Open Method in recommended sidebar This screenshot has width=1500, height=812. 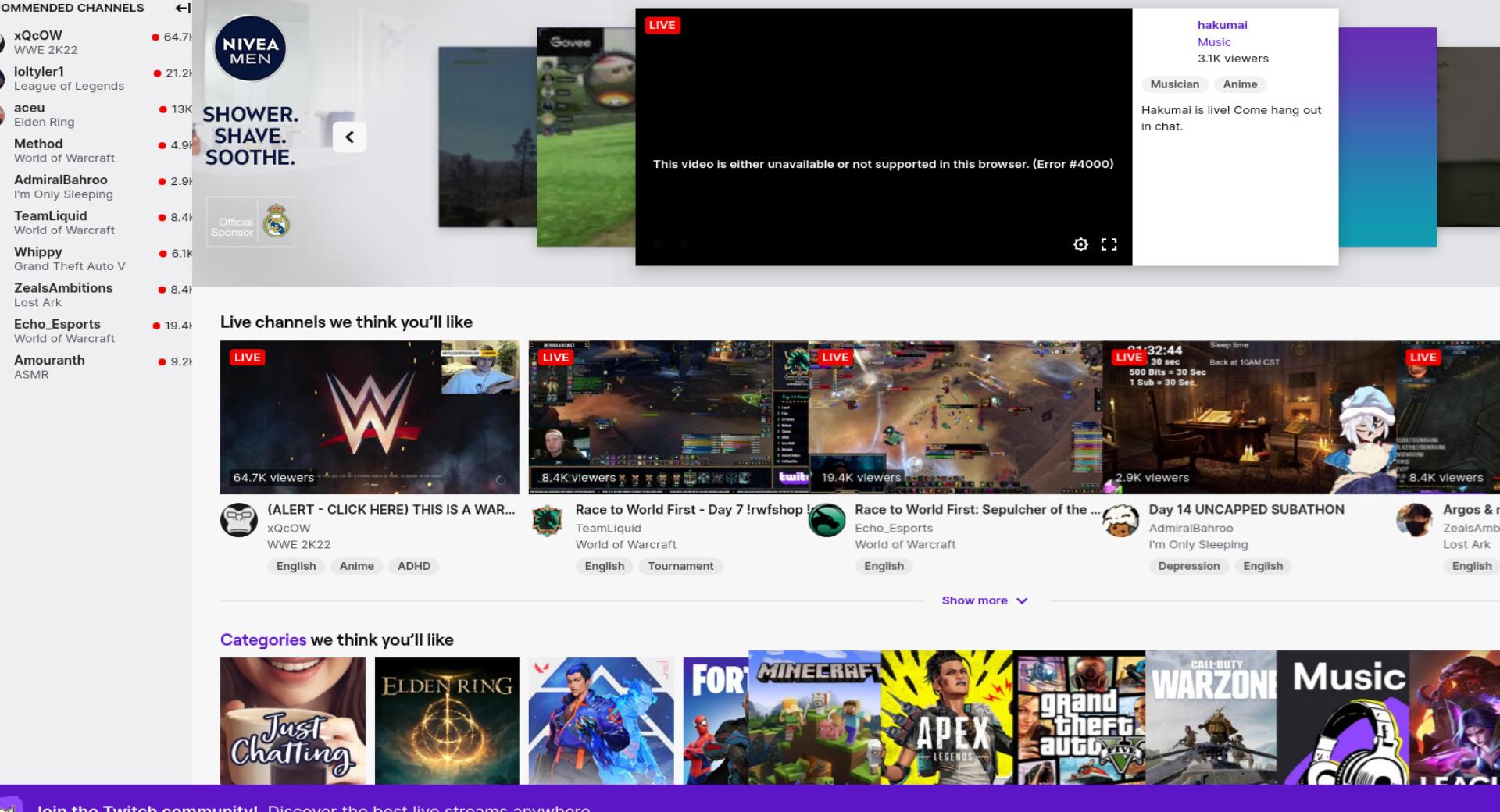pos(96,151)
